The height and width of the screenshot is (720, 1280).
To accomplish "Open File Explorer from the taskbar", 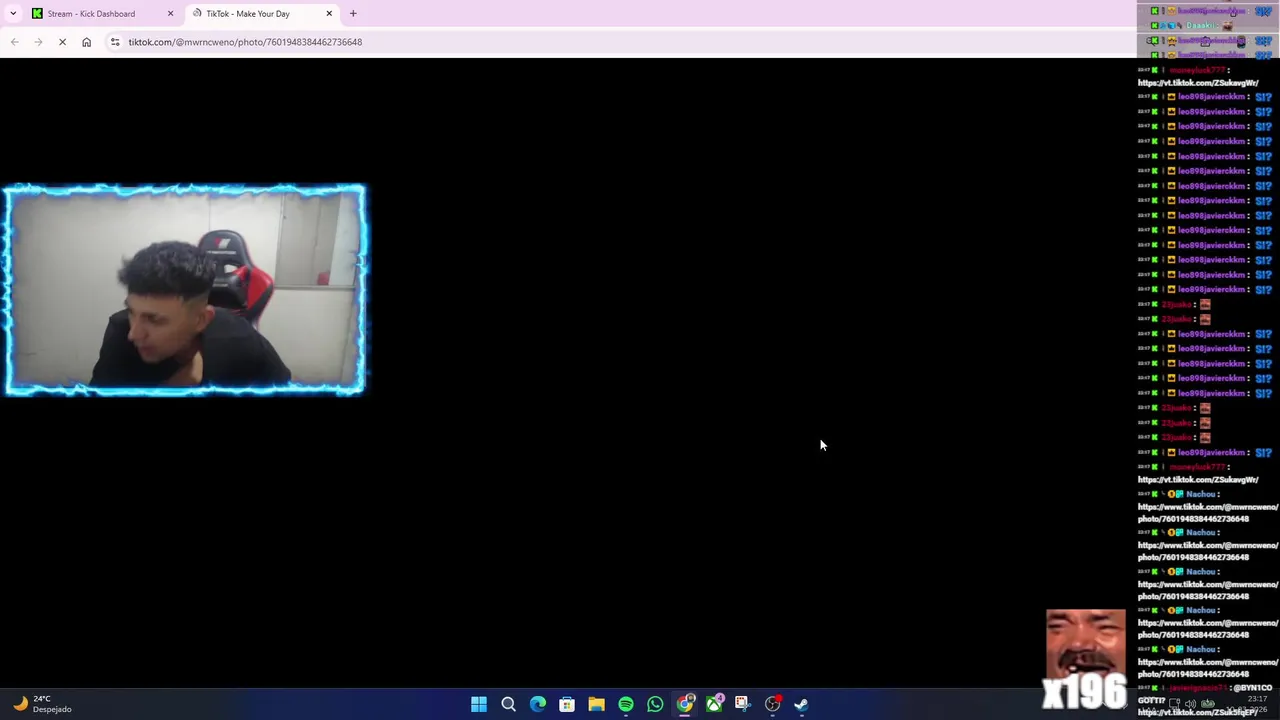I will [x=596, y=704].
